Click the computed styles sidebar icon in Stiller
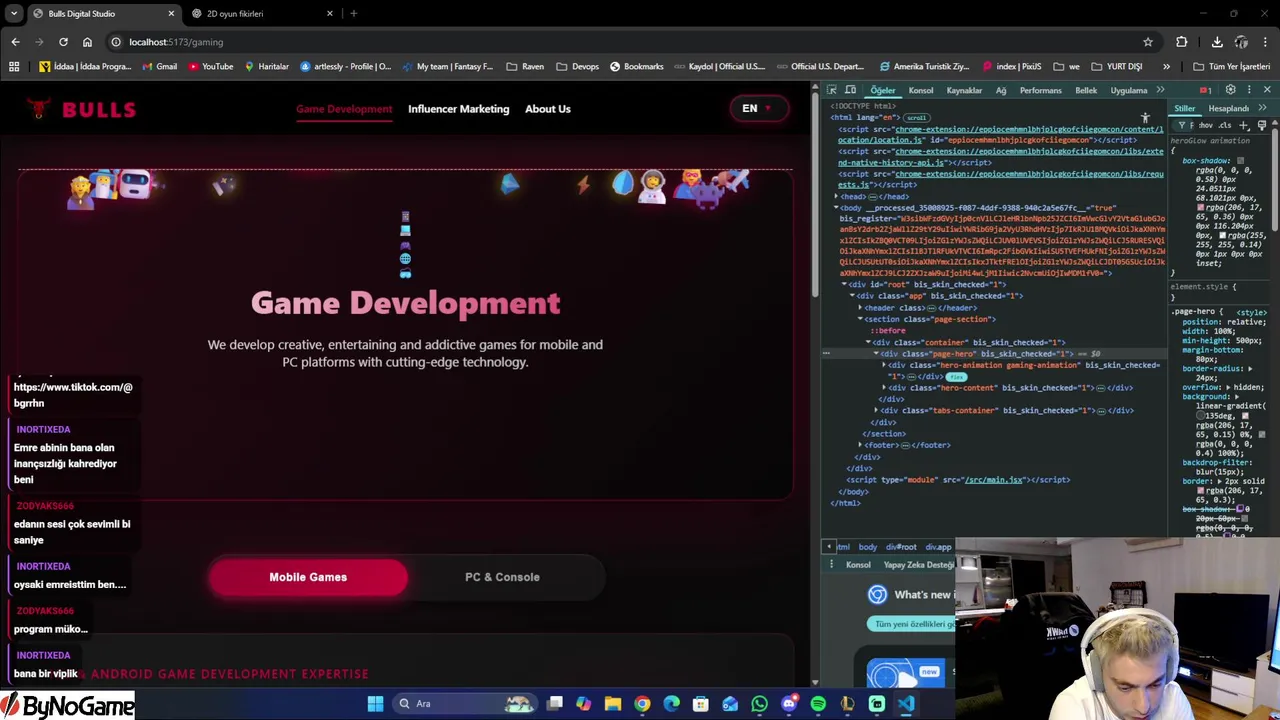 pos(1261,125)
